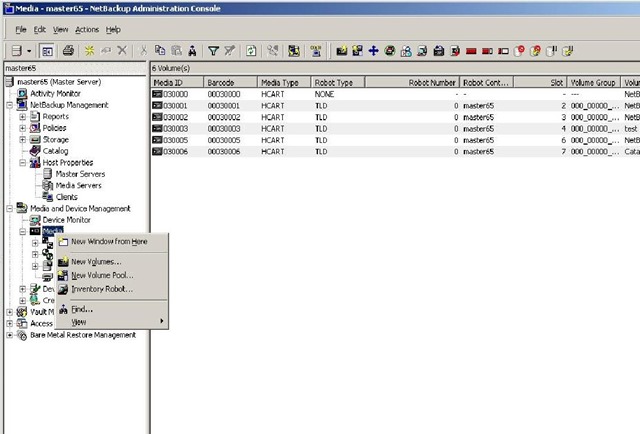This screenshot has height=434, width=640.
Task: Sort by Media ID column header
Action: coord(177,82)
